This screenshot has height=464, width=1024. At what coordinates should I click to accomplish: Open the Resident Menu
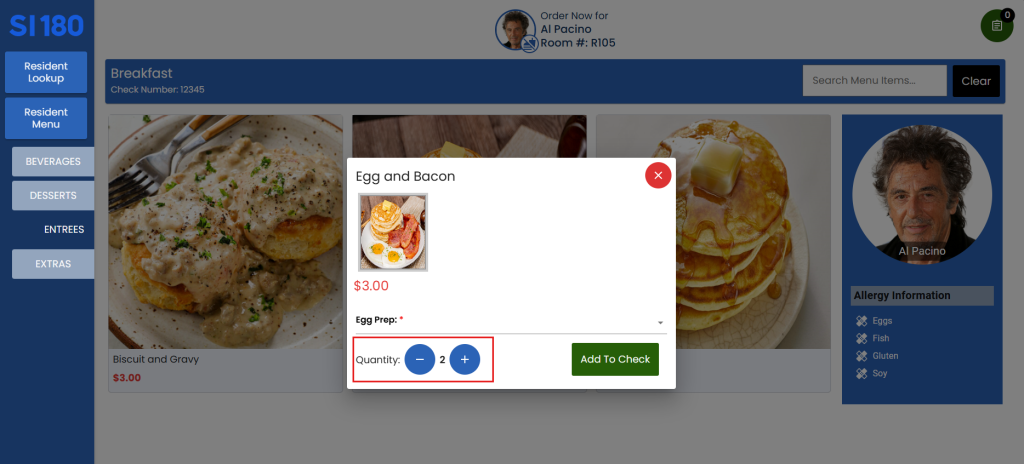click(x=46, y=118)
